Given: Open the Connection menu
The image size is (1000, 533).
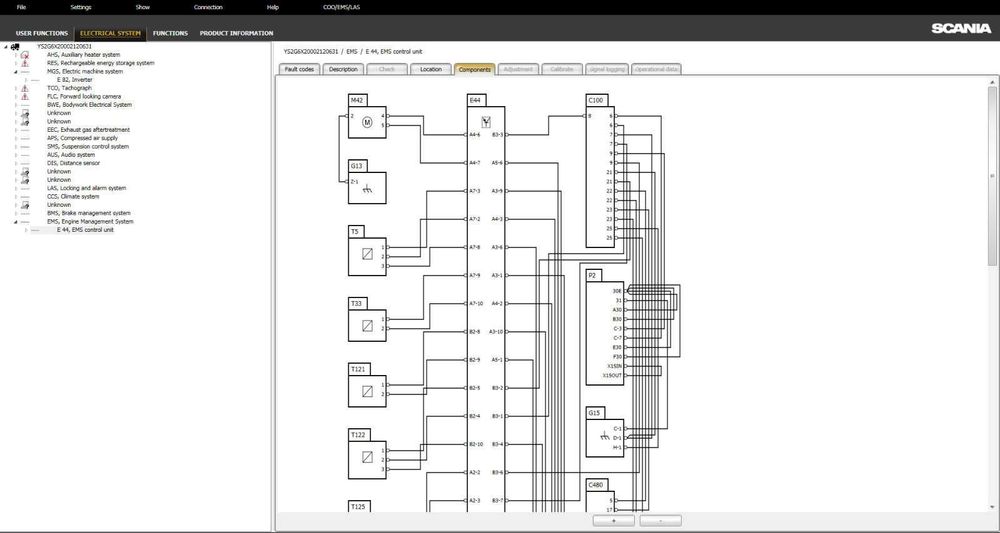Looking at the screenshot, I should [x=208, y=8].
